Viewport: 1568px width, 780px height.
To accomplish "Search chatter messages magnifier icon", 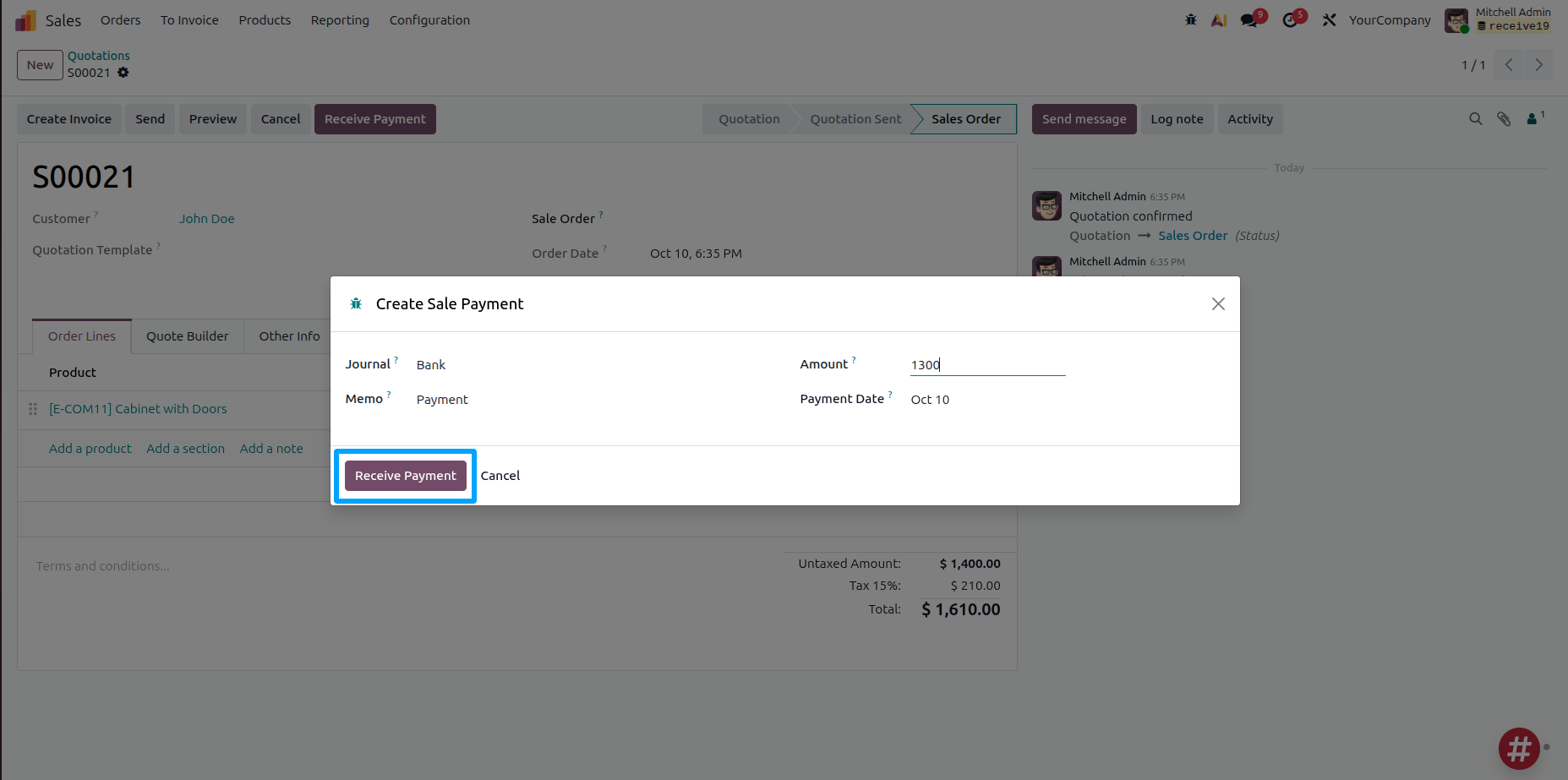I will click(x=1476, y=119).
